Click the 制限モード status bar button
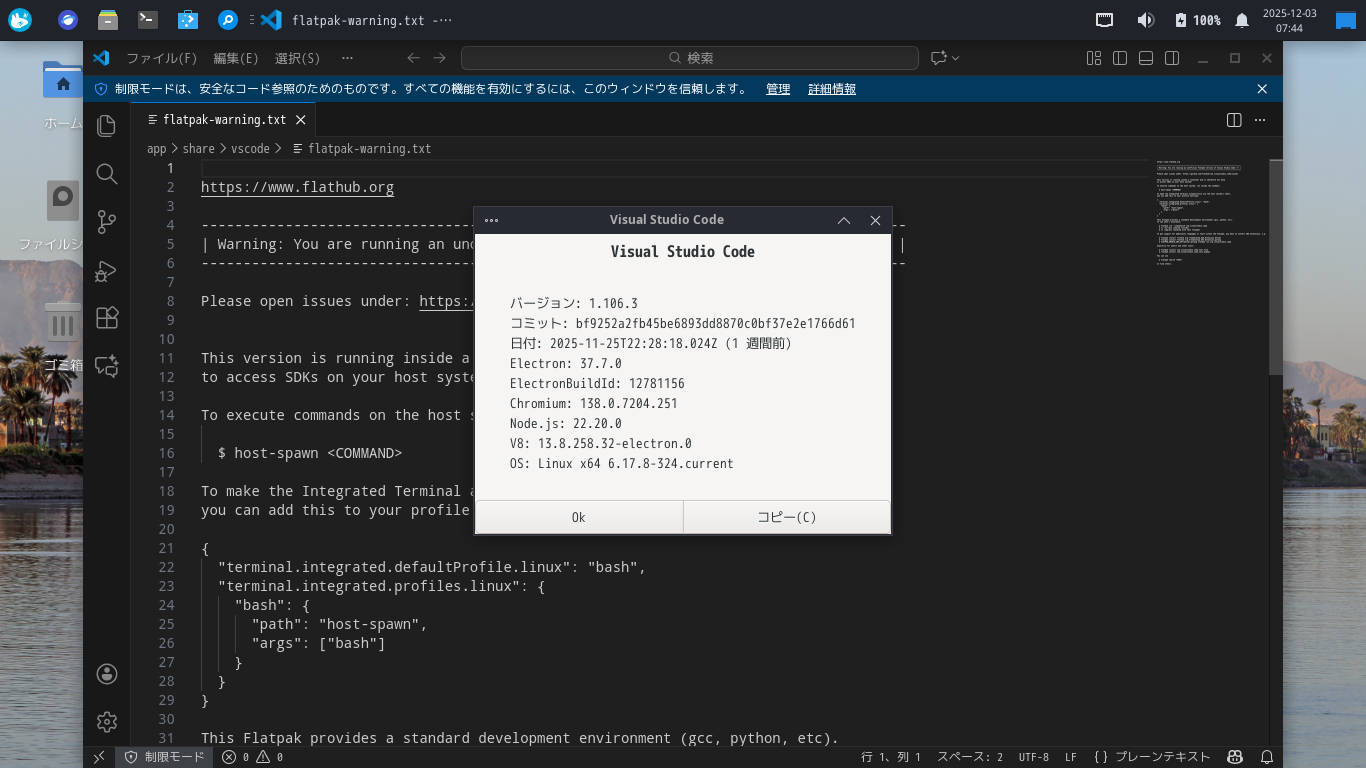 [x=165, y=757]
